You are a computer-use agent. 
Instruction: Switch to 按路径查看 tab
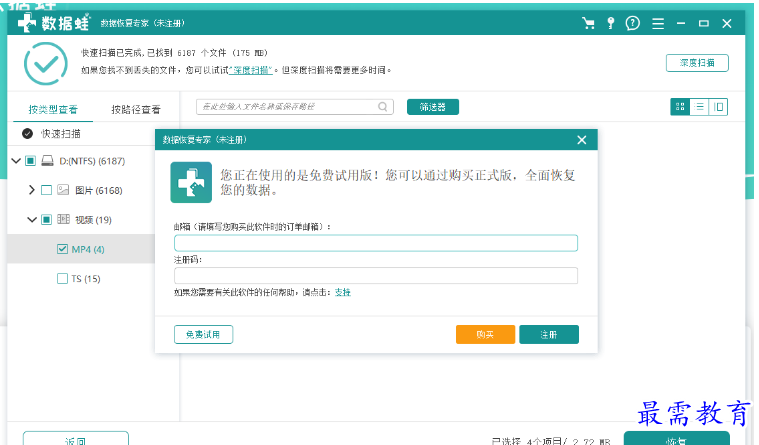tap(136, 109)
